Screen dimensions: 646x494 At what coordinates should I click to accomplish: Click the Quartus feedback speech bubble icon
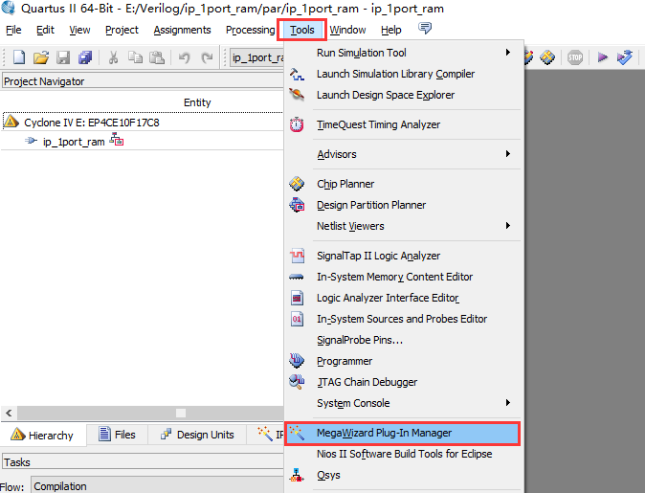pos(425,28)
